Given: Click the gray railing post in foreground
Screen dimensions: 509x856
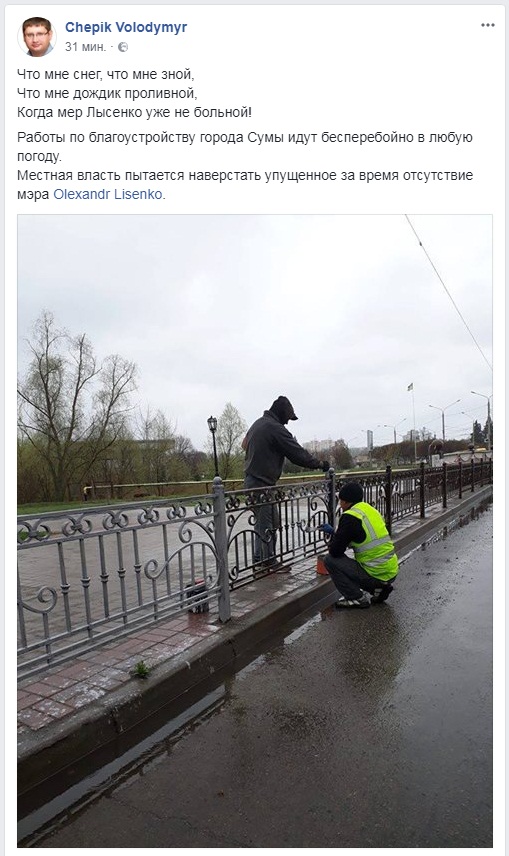Looking at the screenshot, I should (221, 549).
